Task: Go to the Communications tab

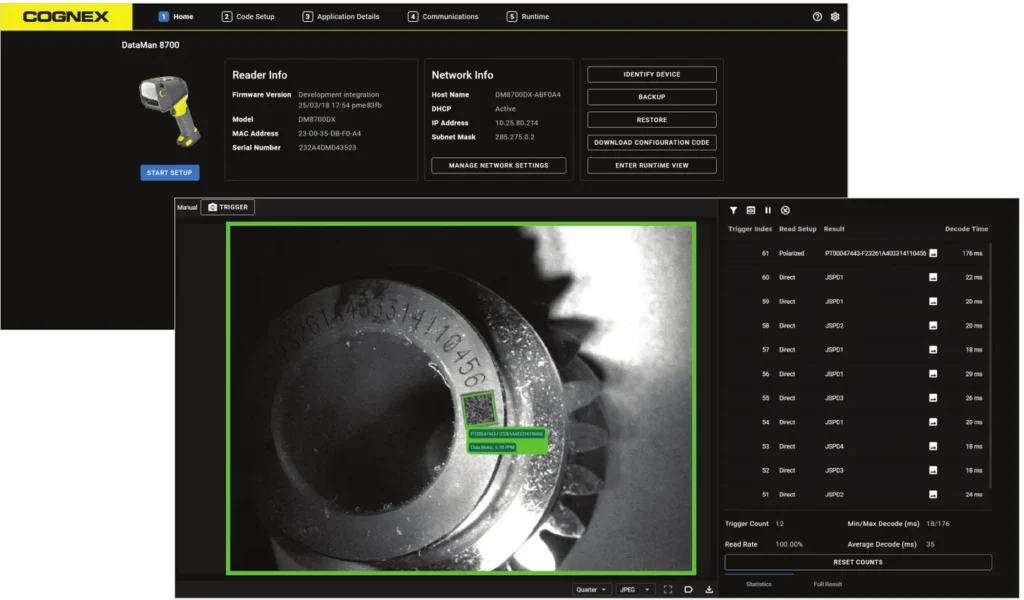Action: pyautogui.click(x=443, y=17)
